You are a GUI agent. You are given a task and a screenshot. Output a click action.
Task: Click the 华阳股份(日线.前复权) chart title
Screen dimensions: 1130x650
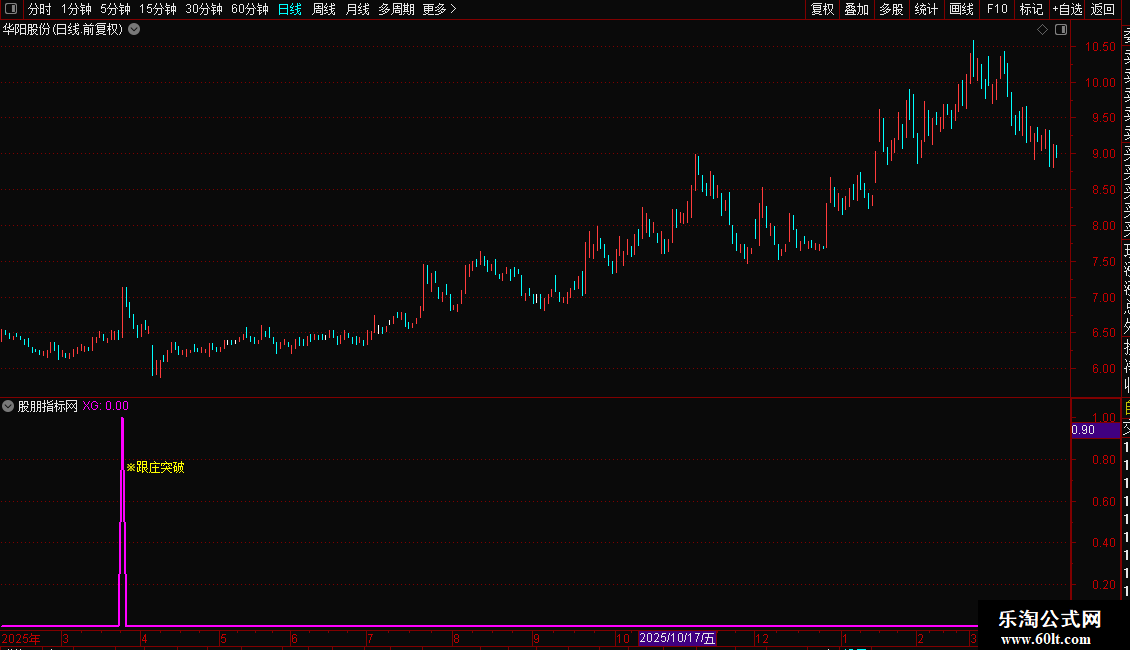point(63,30)
